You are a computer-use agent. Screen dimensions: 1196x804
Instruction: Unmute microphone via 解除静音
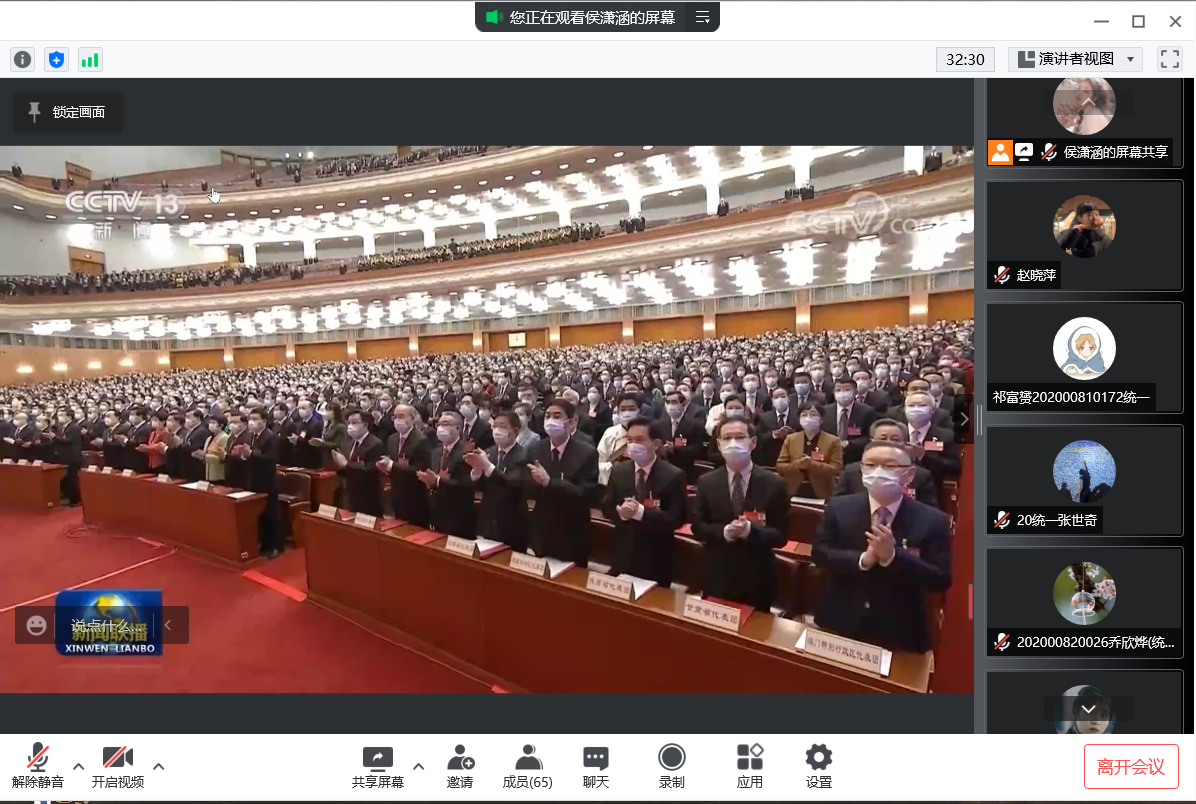pos(38,766)
